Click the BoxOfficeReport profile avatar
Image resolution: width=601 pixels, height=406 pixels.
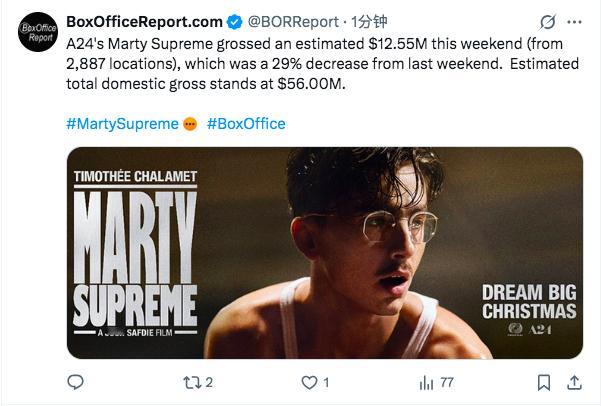point(38,32)
